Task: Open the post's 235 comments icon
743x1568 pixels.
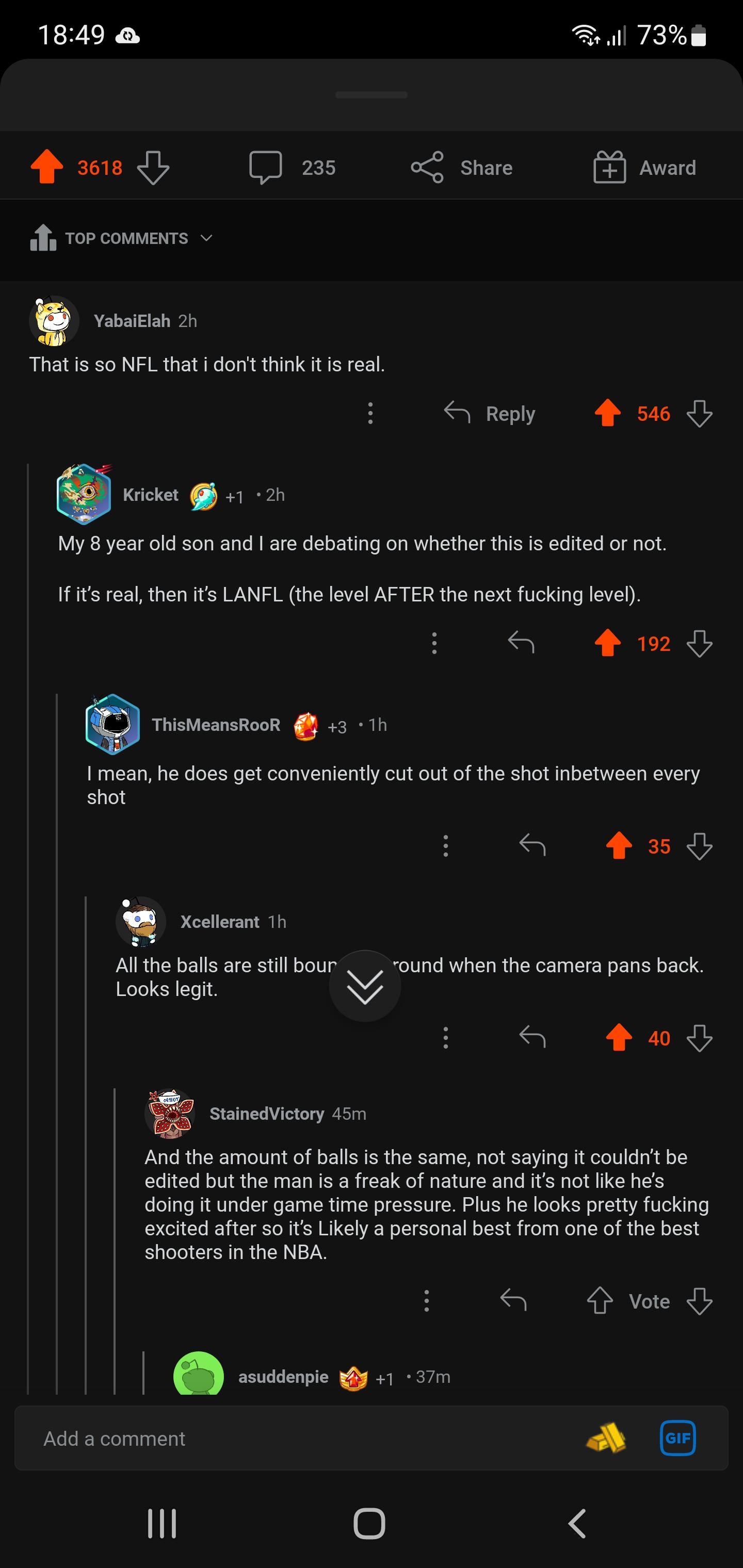Action: (x=266, y=168)
